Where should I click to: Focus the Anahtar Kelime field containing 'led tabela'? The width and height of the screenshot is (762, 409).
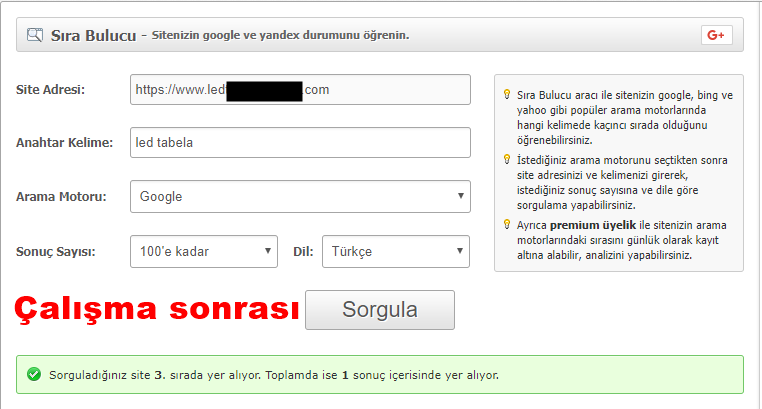300,142
